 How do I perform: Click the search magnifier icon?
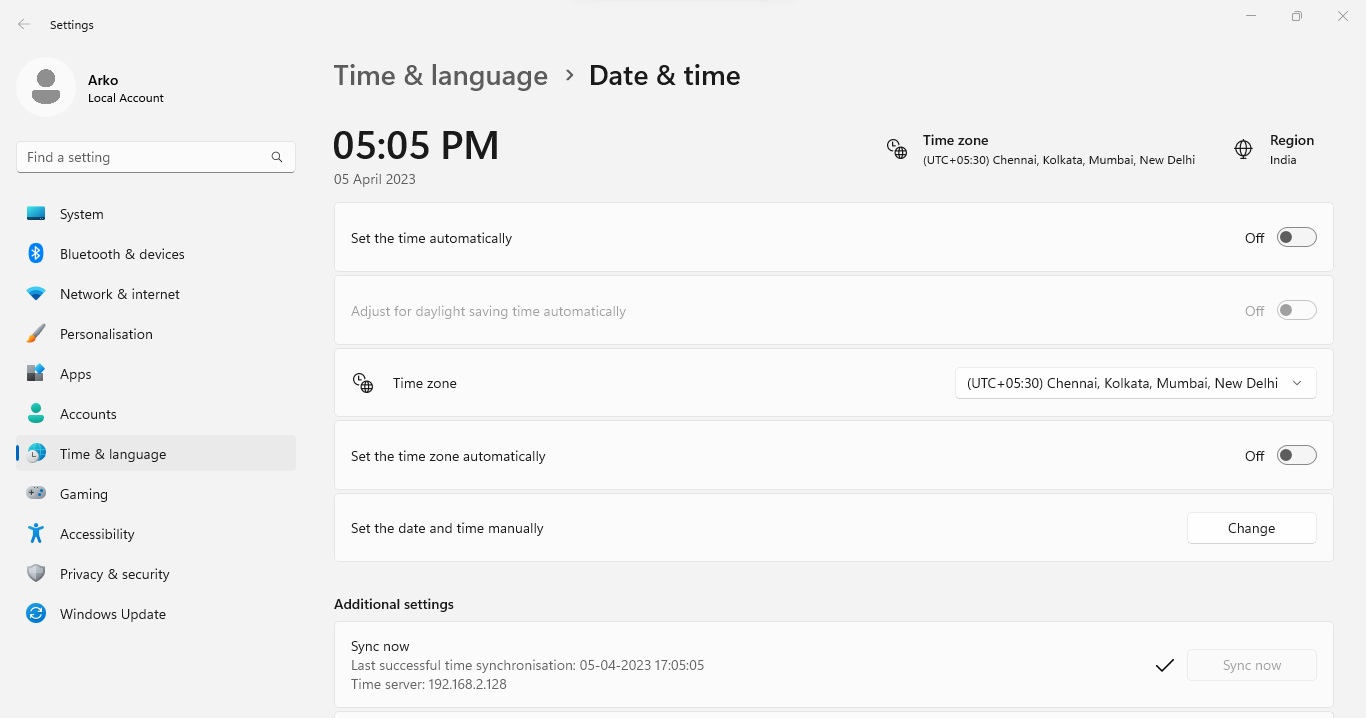coord(277,157)
